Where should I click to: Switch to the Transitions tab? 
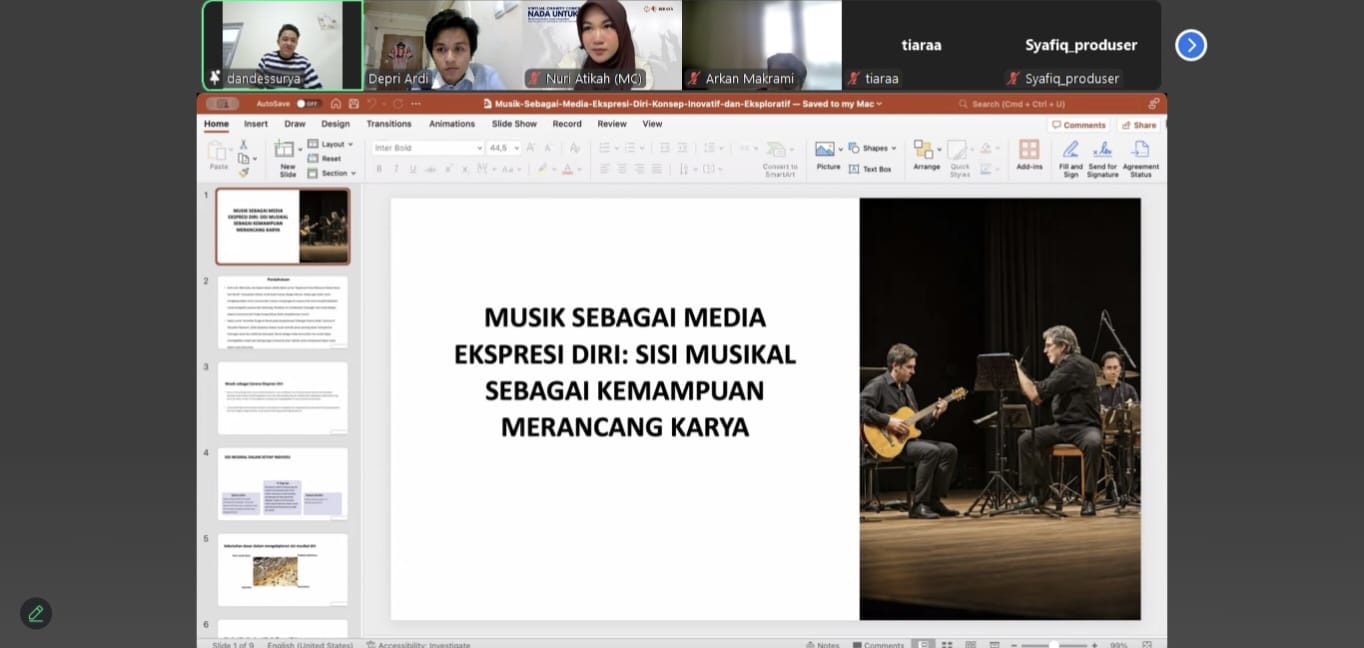pyautogui.click(x=388, y=124)
